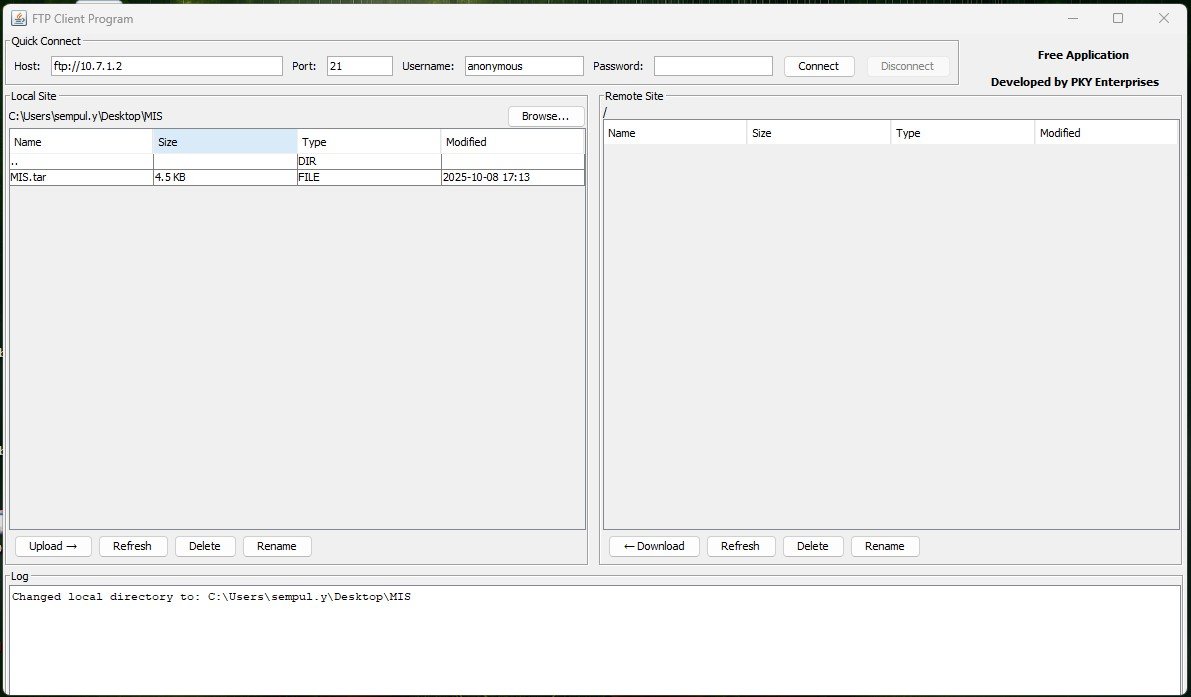Delete the selected local file
This screenshot has height=697, width=1191.
(x=204, y=546)
